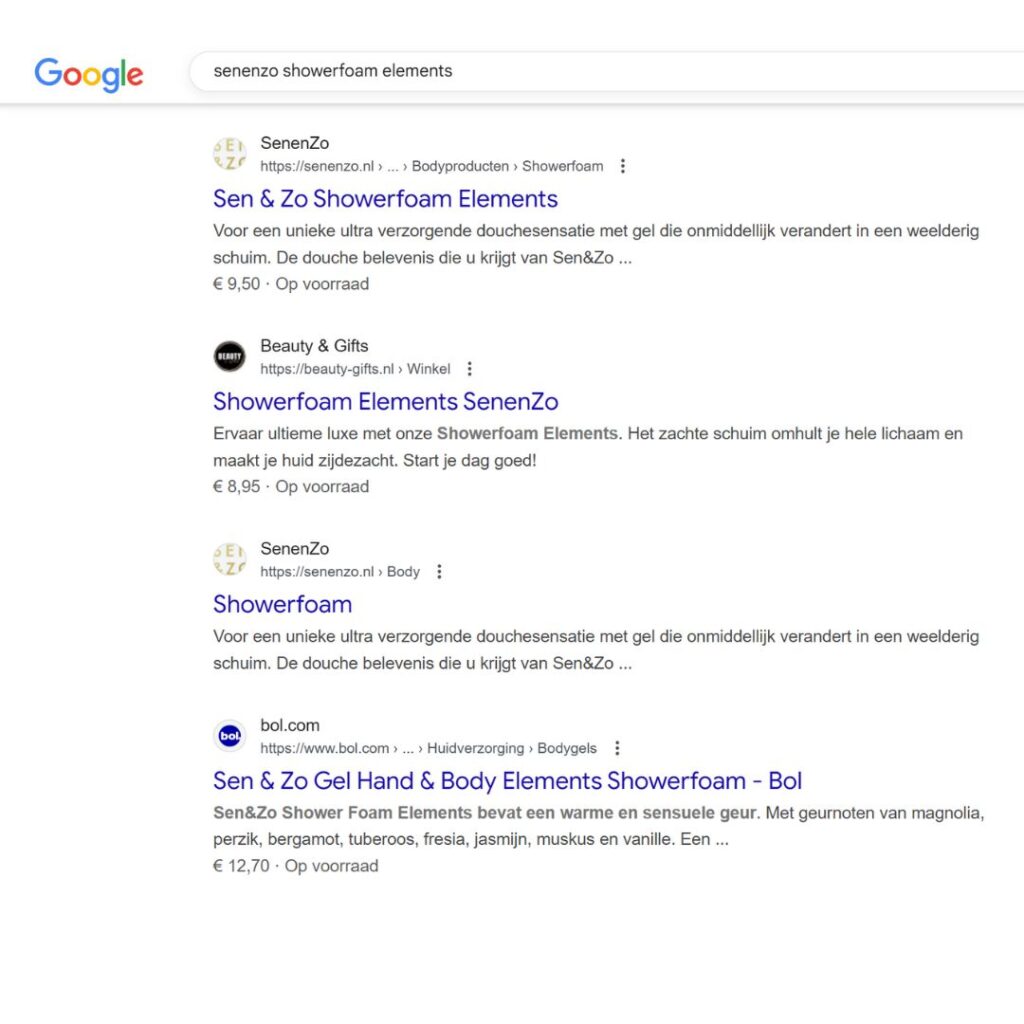This screenshot has width=1024, height=1024.
Task: Open the three-dot menu for SenenZo Body result
Action: click(x=440, y=571)
